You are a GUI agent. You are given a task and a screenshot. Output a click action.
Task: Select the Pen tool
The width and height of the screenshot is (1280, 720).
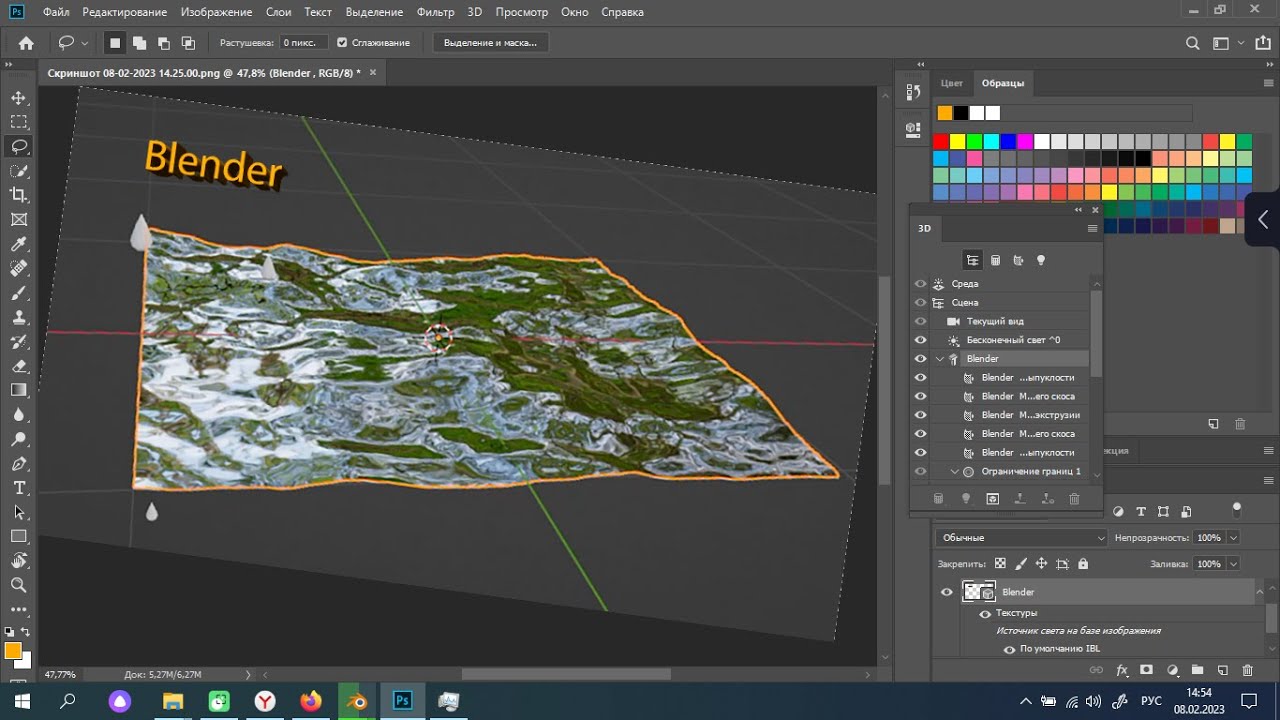[19, 464]
